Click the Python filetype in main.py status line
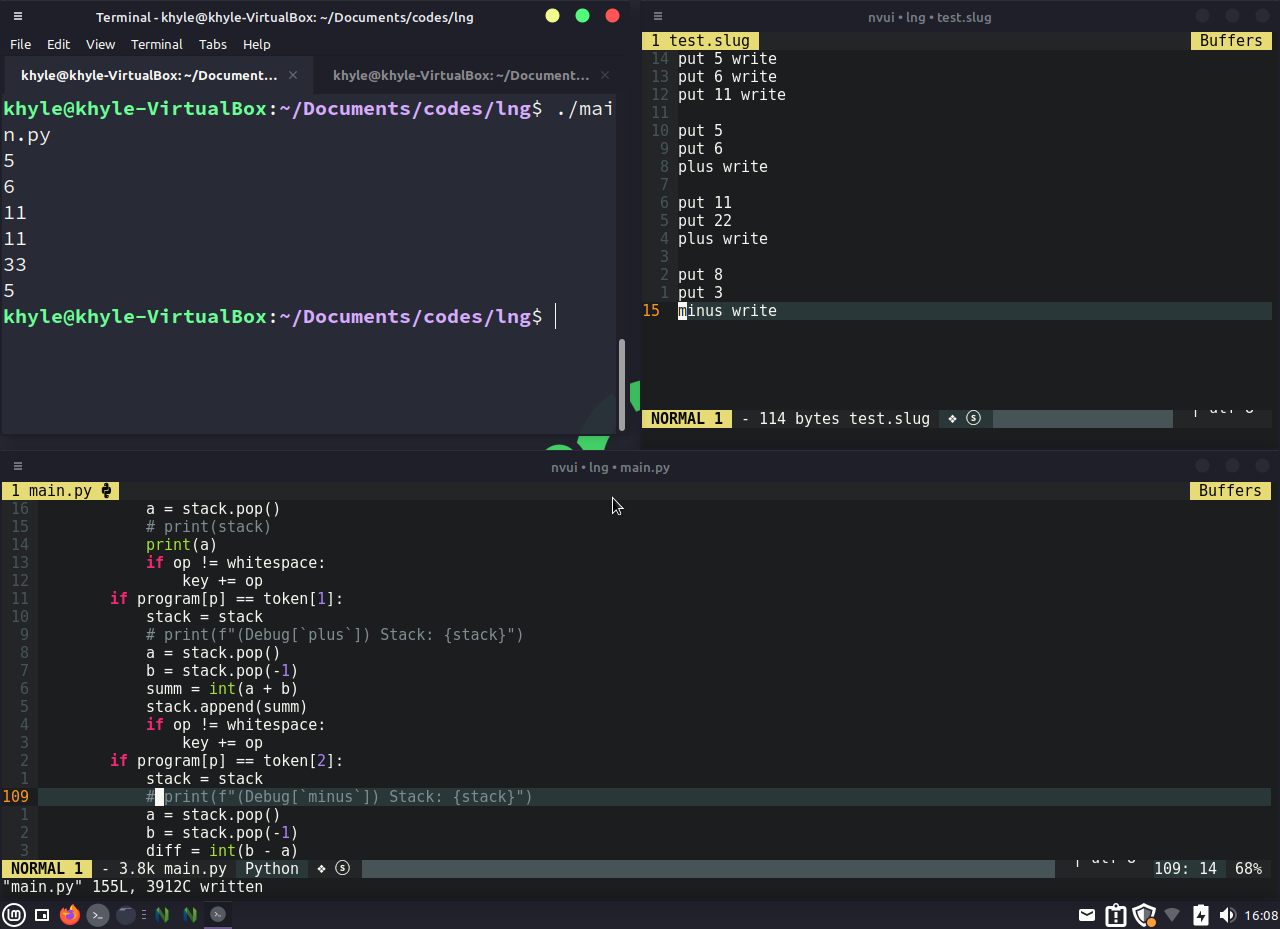 [x=272, y=869]
